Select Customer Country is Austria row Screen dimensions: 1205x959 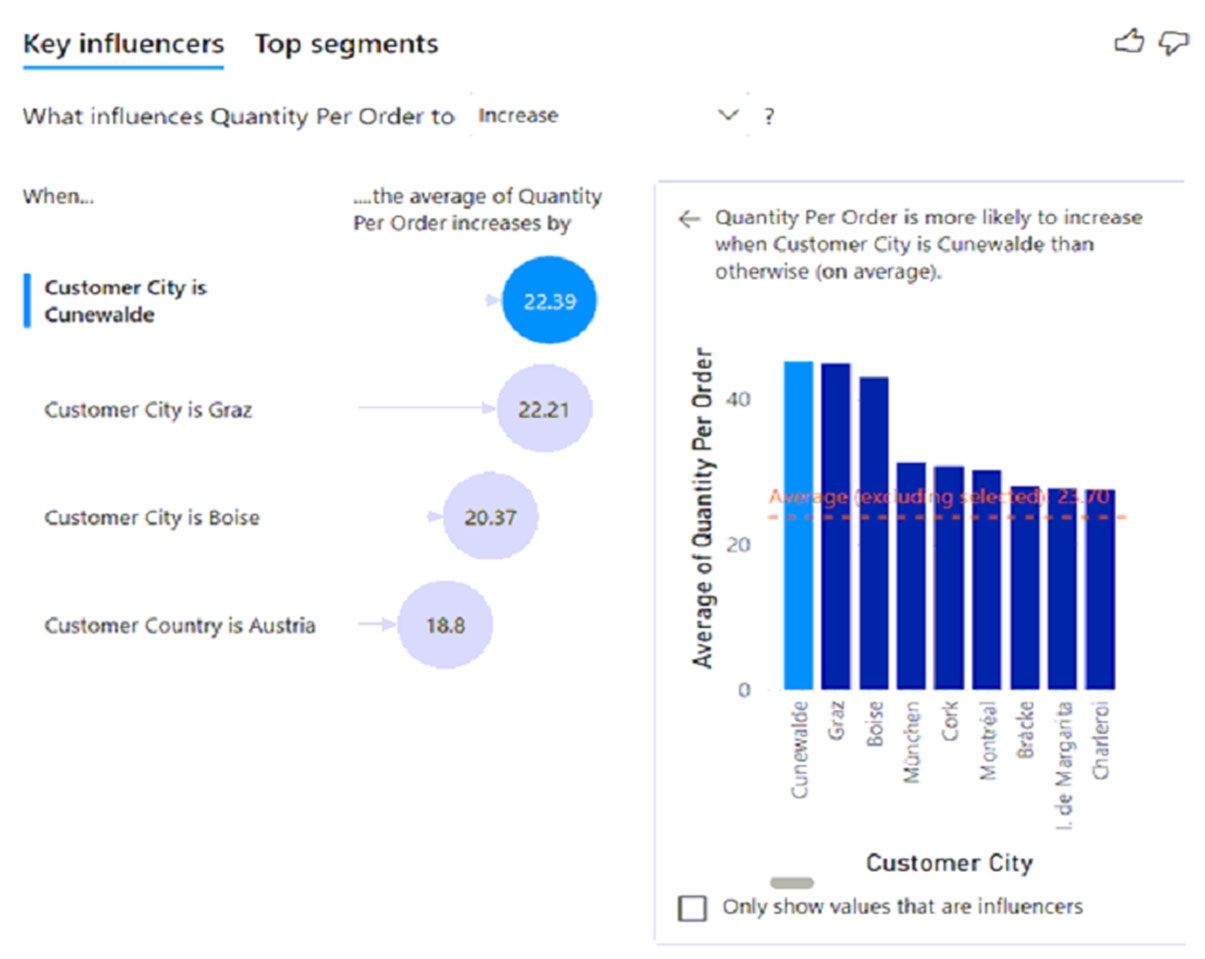click(180, 626)
